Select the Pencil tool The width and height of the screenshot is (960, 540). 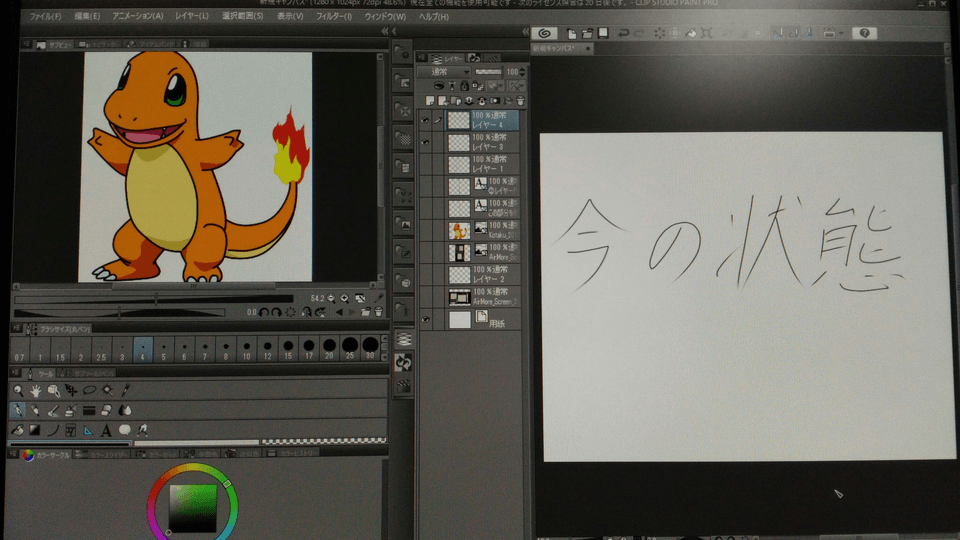[36, 410]
